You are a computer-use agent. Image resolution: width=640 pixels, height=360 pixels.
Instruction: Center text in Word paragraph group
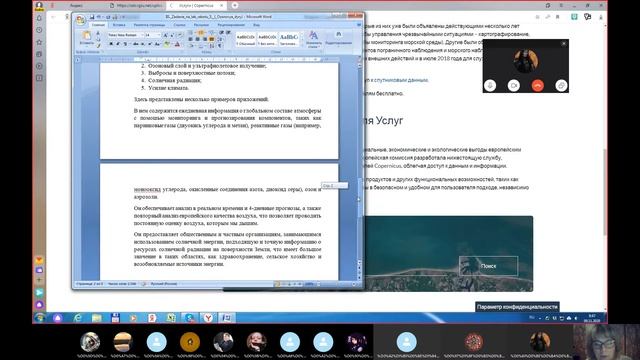coord(198,39)
